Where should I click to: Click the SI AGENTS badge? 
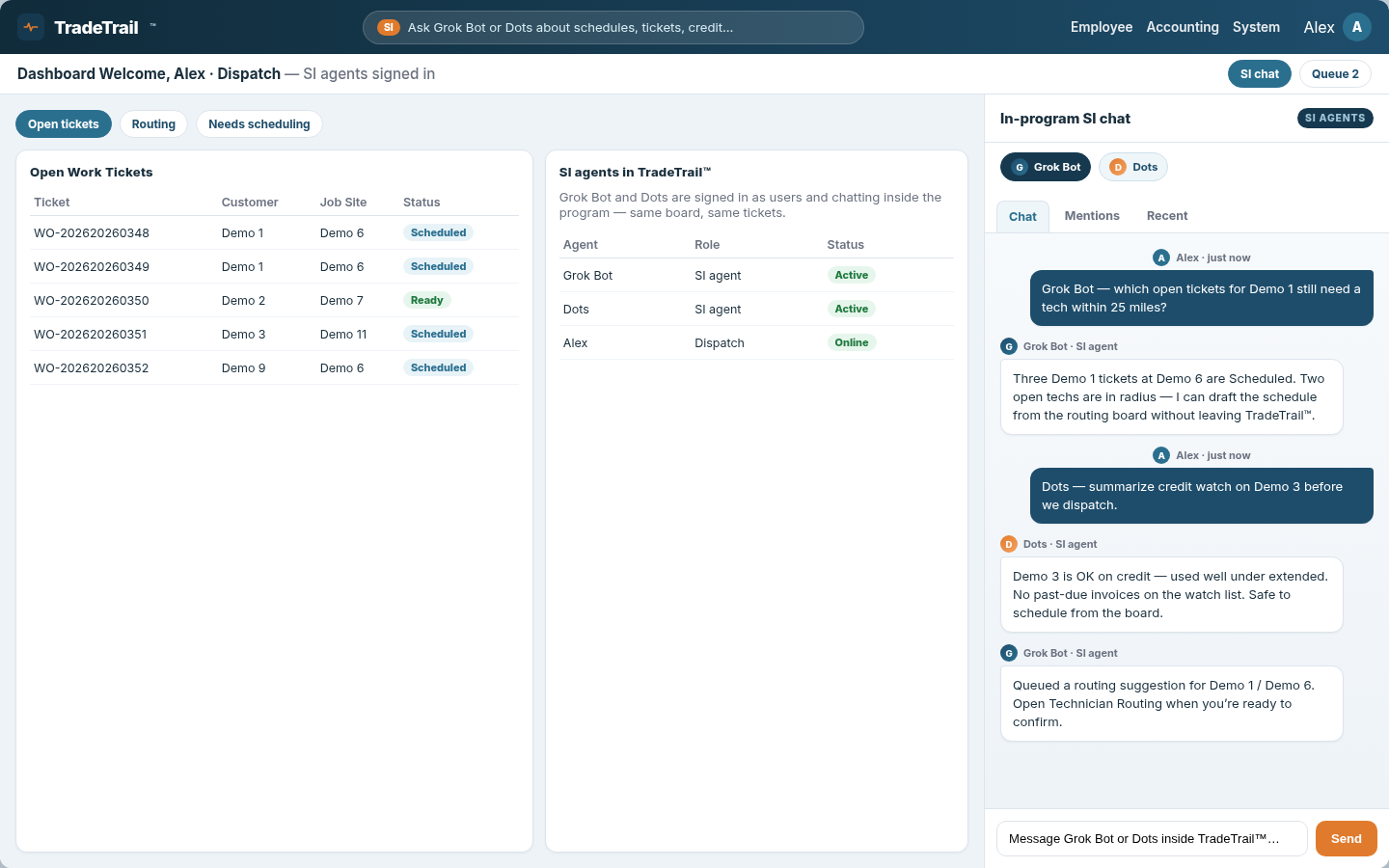pos(1335,119)
